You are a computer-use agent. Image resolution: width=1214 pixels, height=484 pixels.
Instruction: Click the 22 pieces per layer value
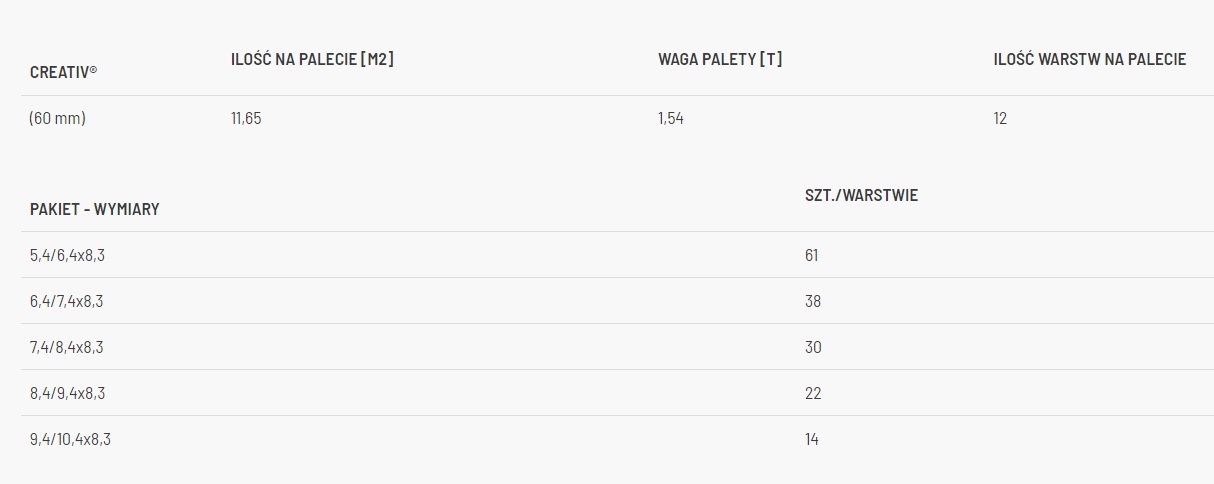click(813, 393)
